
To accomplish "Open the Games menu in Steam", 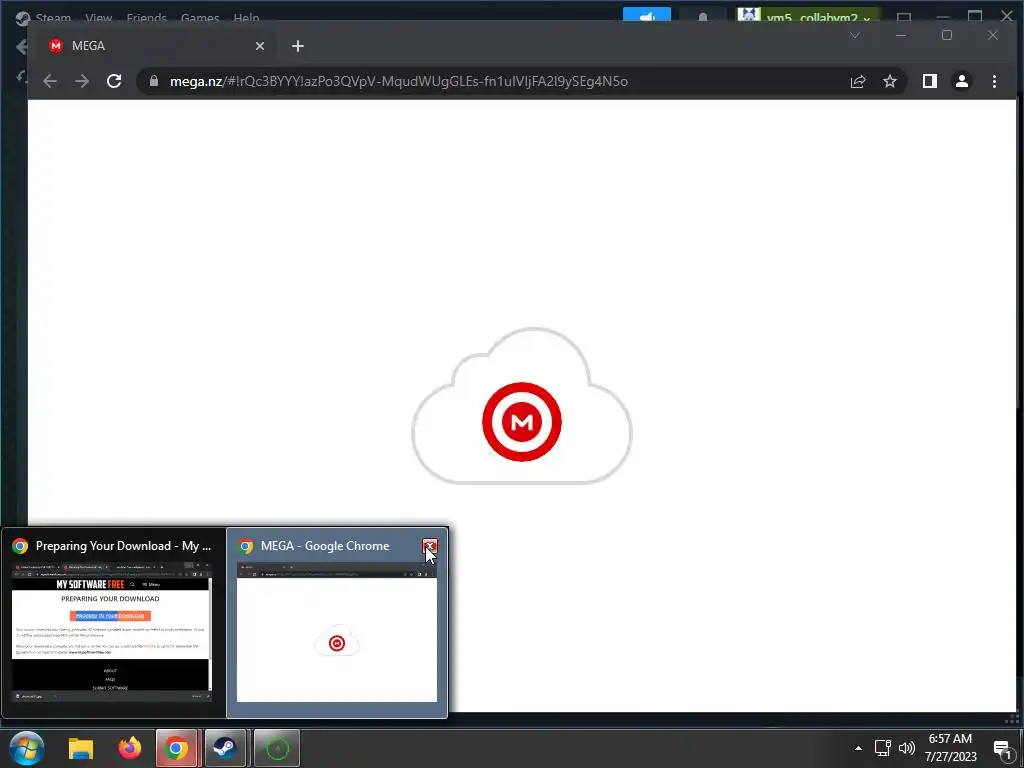I will tap(200, 18).
